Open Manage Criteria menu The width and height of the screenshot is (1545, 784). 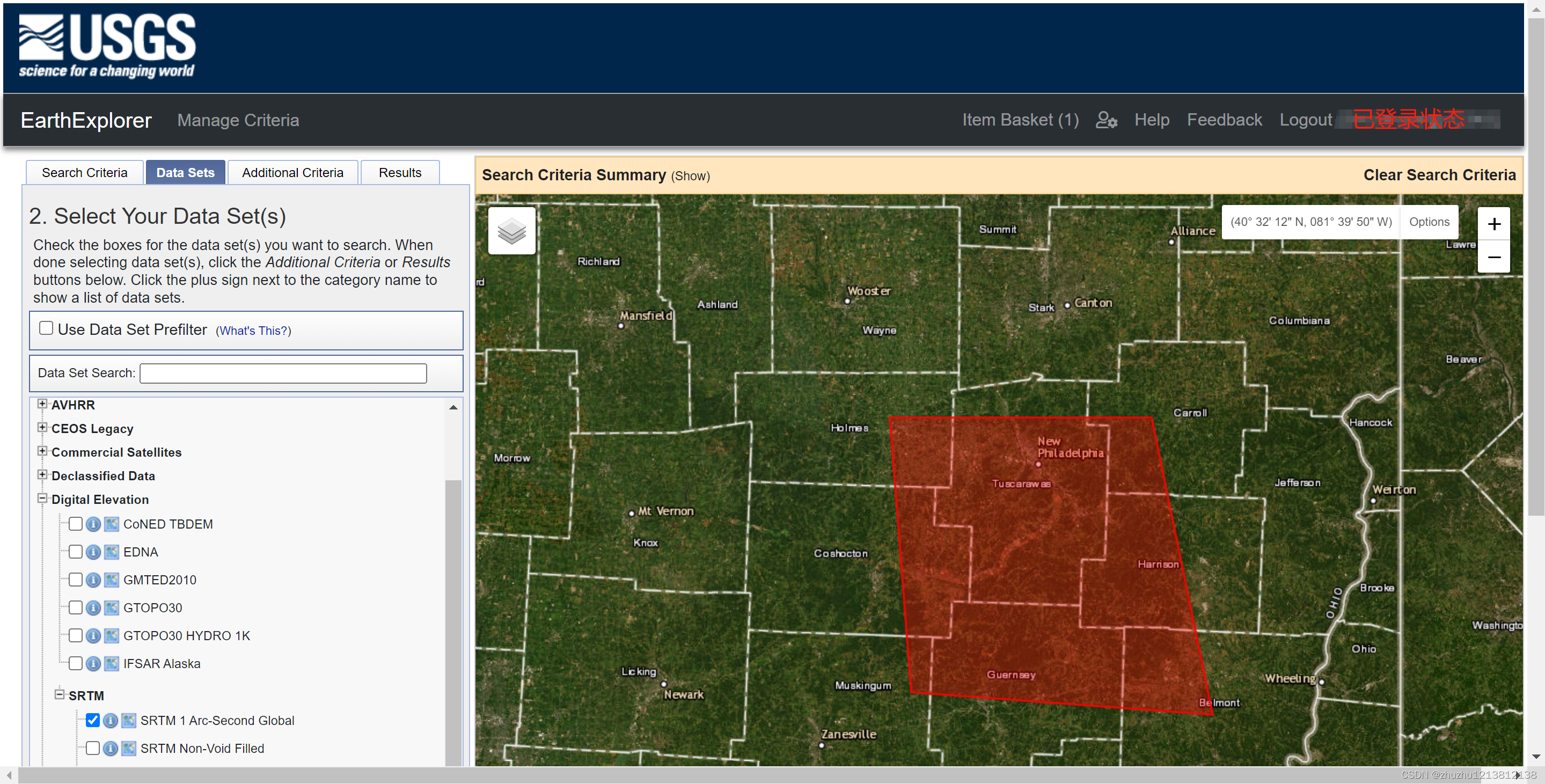[x=238, y=120]
